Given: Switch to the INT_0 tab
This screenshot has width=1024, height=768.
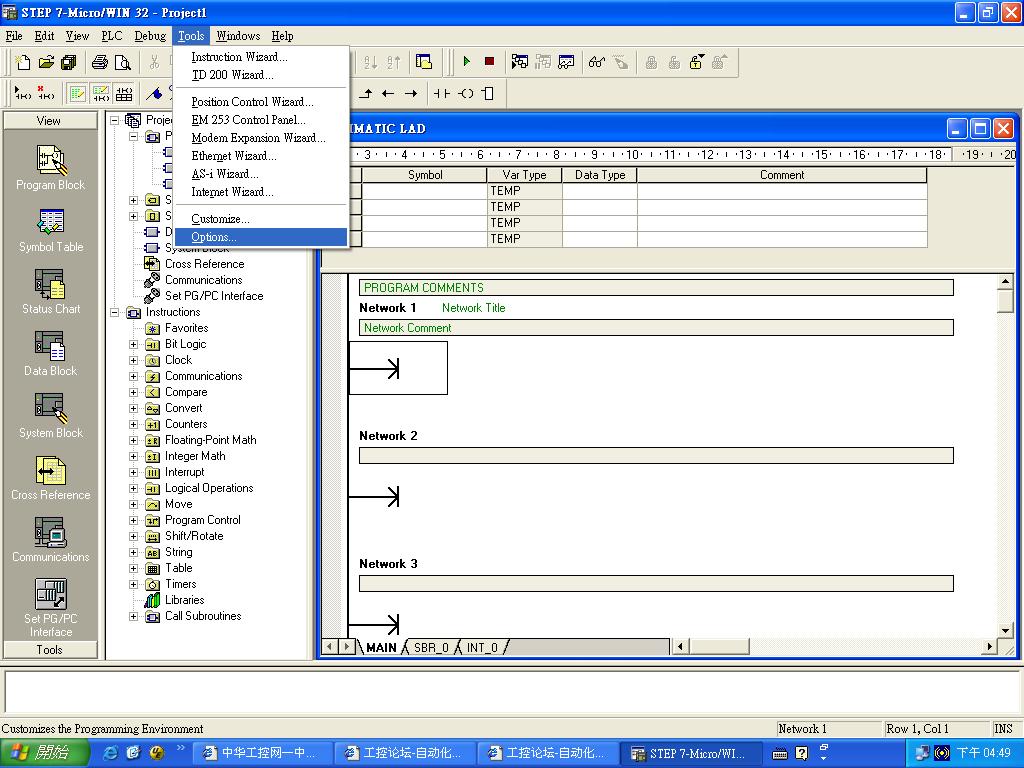Looking at the screenshot, I should point(482,648).
